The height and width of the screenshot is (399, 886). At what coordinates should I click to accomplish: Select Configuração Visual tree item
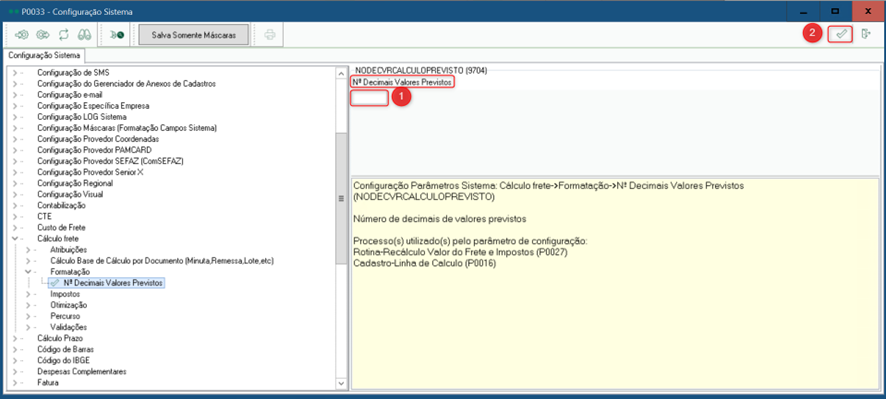[70, 194]
